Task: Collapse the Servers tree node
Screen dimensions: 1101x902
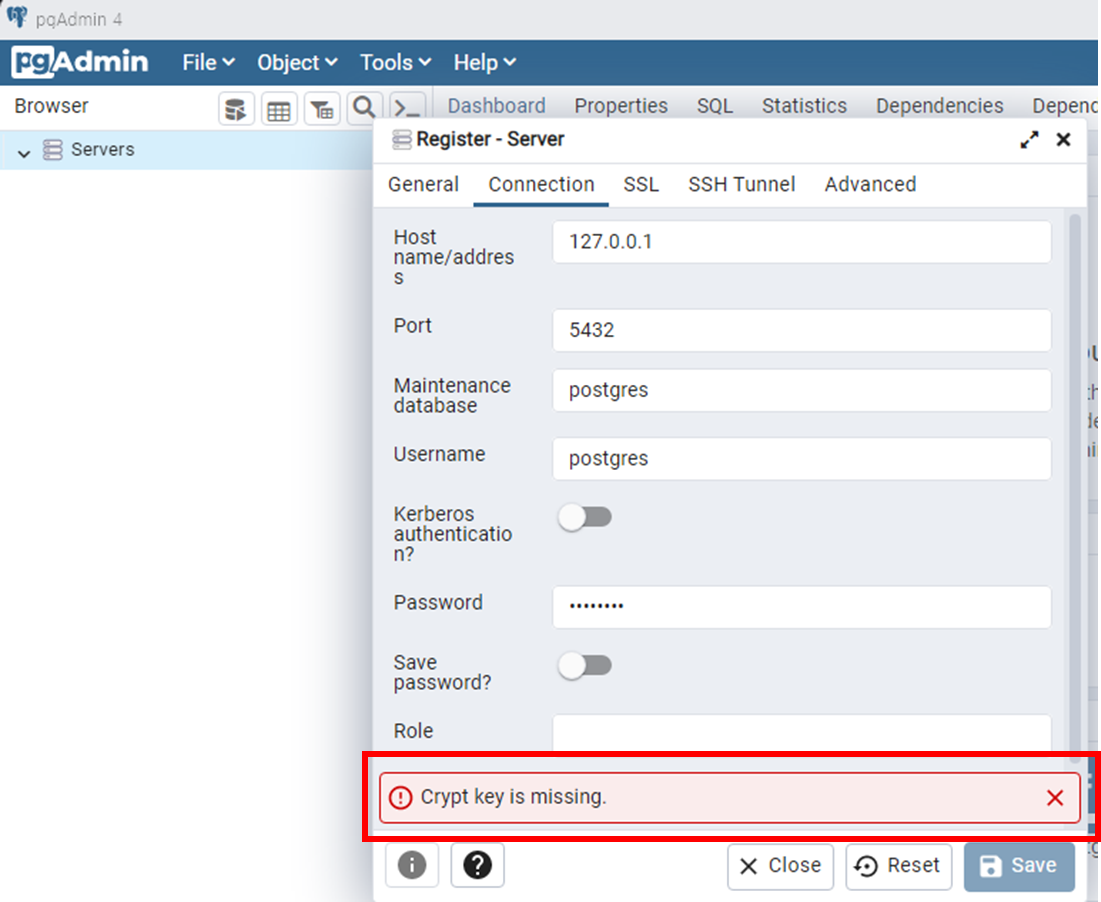Action: coord(24,152)
